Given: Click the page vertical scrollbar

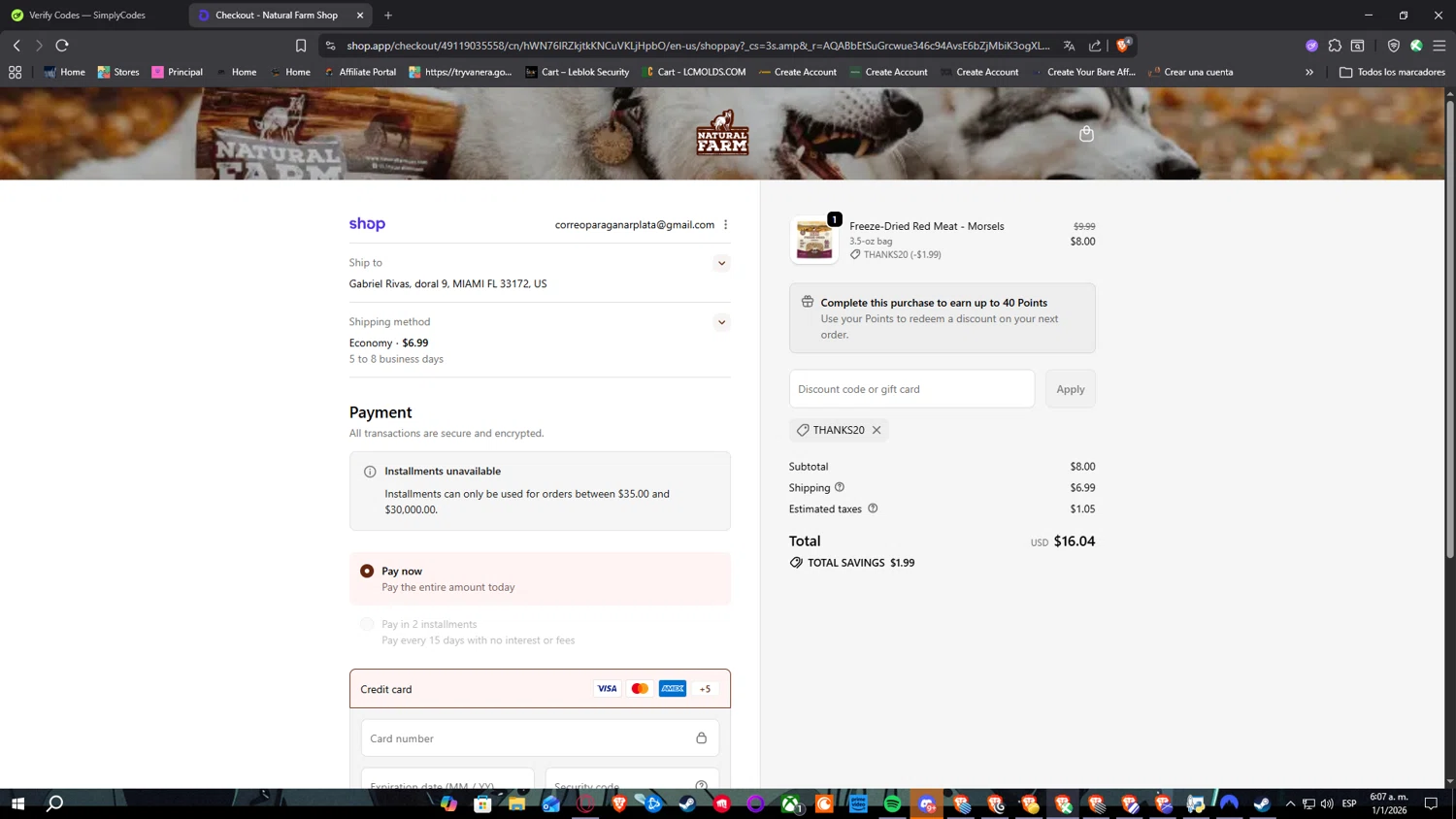Looking at the screenshot, I should (x=1450, y=330).
